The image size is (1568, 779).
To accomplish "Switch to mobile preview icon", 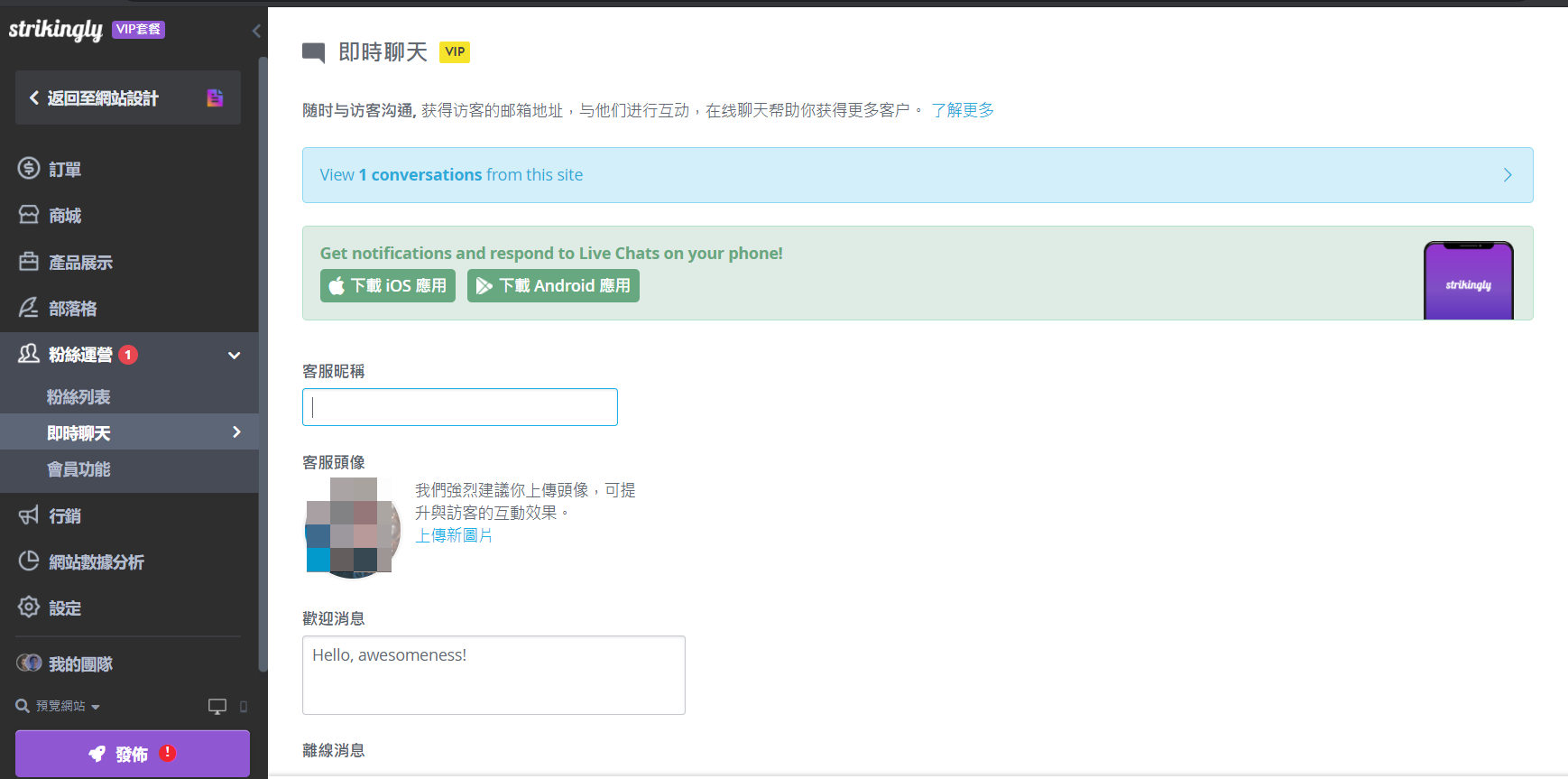I will (244, 707).
